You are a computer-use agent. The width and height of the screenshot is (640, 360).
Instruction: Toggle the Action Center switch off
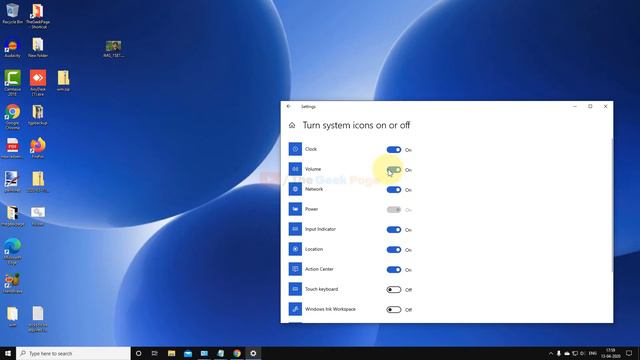click(394, 270)
